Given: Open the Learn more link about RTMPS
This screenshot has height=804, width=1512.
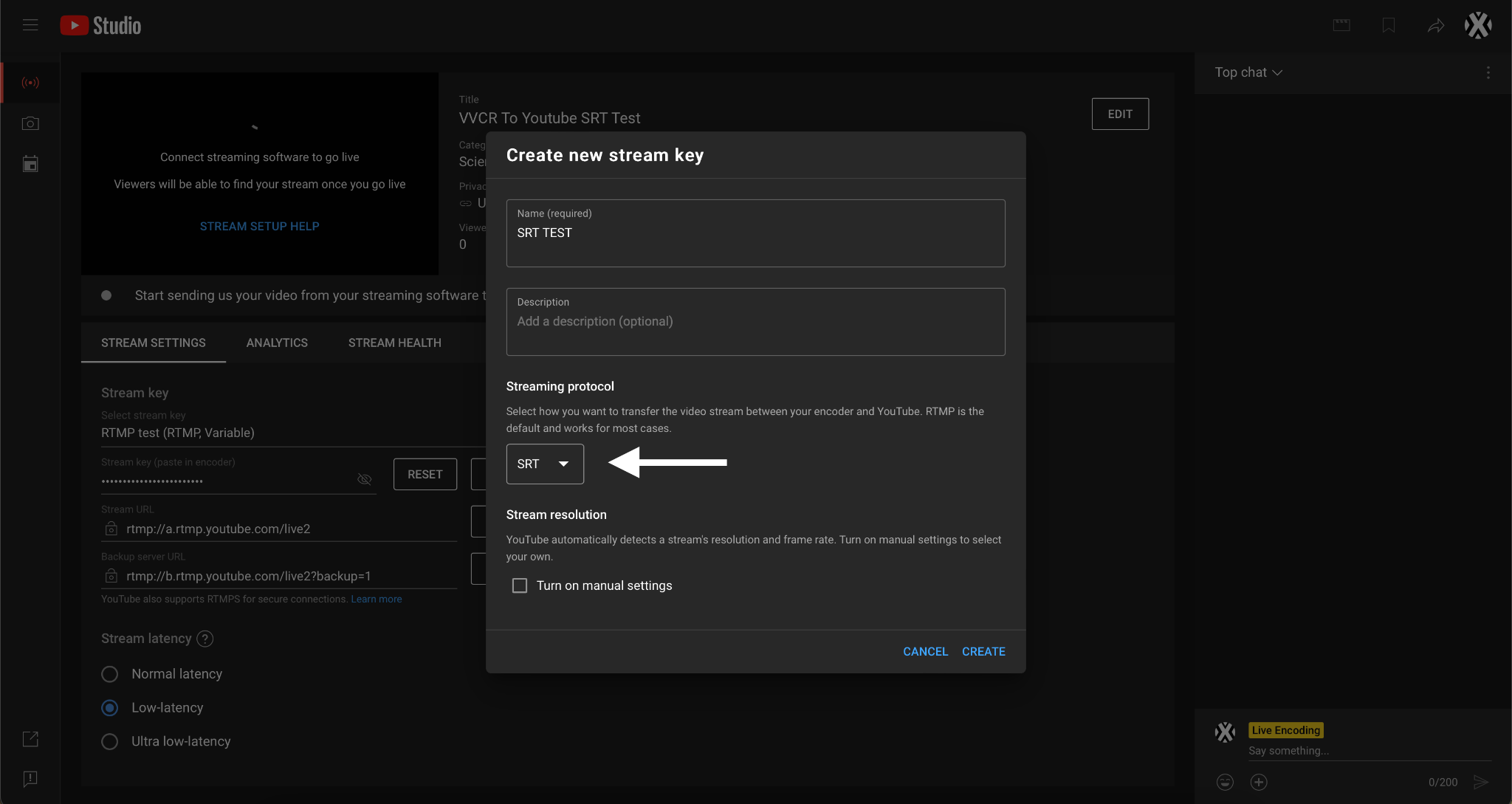Looking at the screenshot, I should point(376,599).
